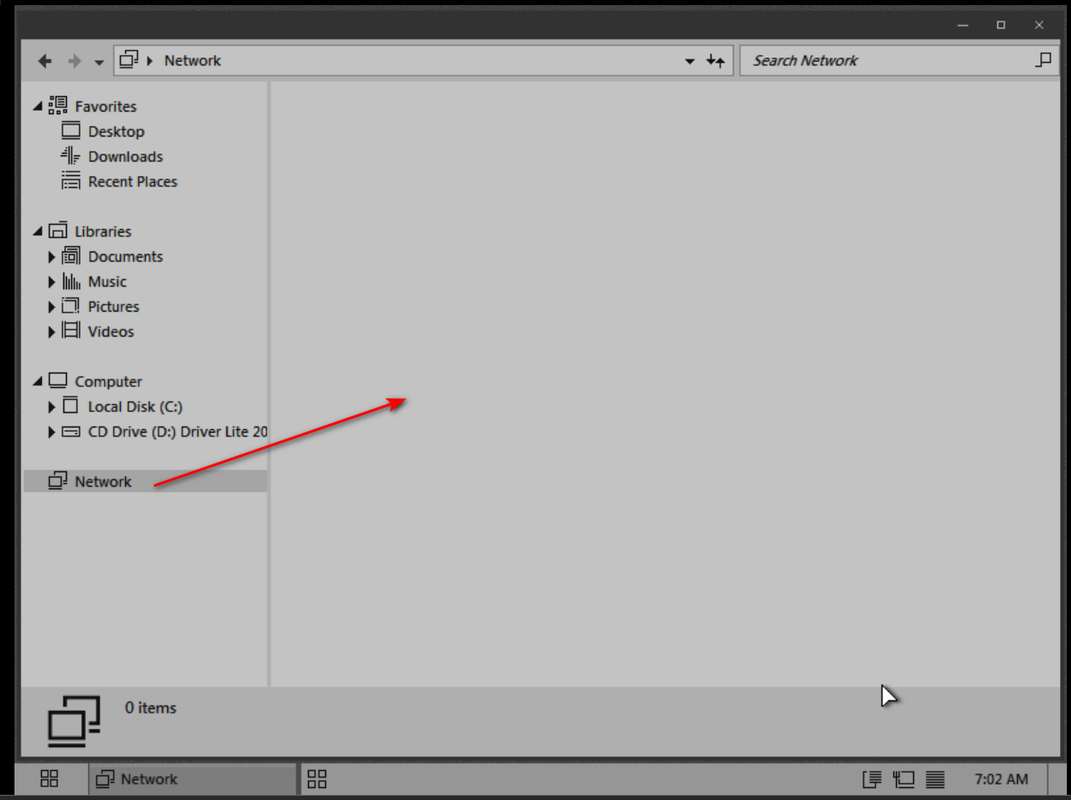Collapse the Libraries group

[38, 232]
